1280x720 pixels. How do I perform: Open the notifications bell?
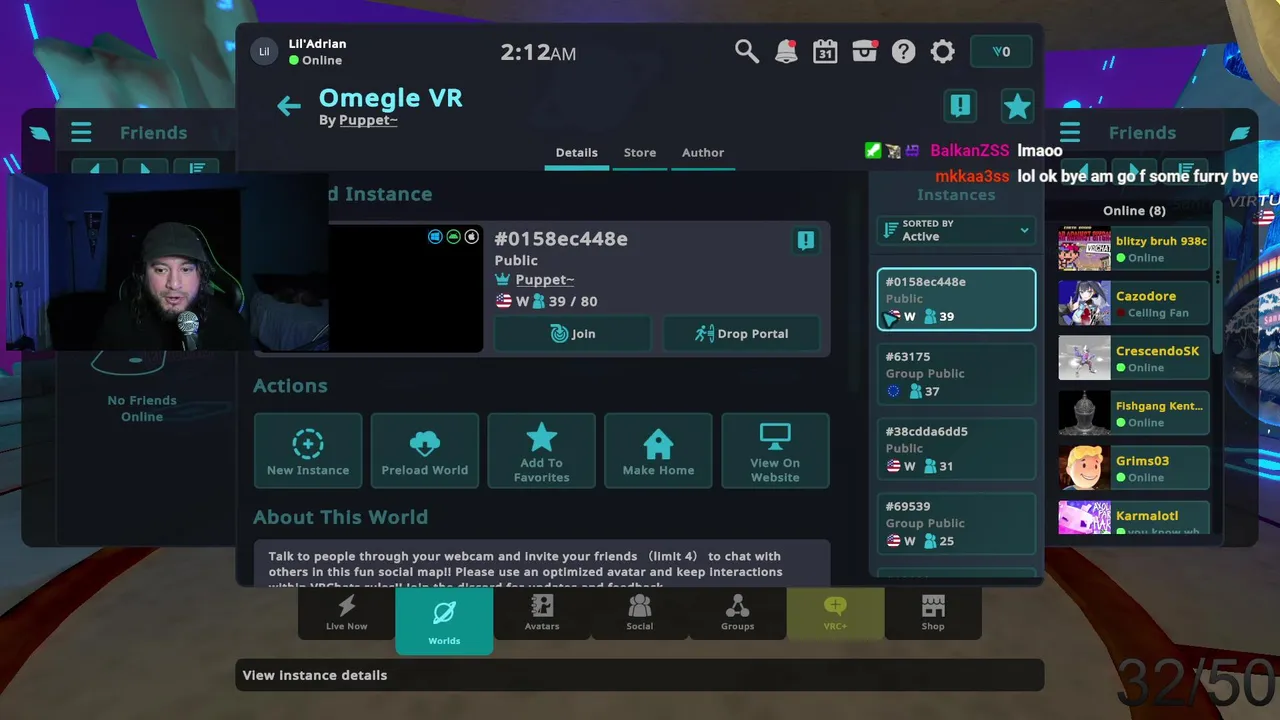(787, 51)
